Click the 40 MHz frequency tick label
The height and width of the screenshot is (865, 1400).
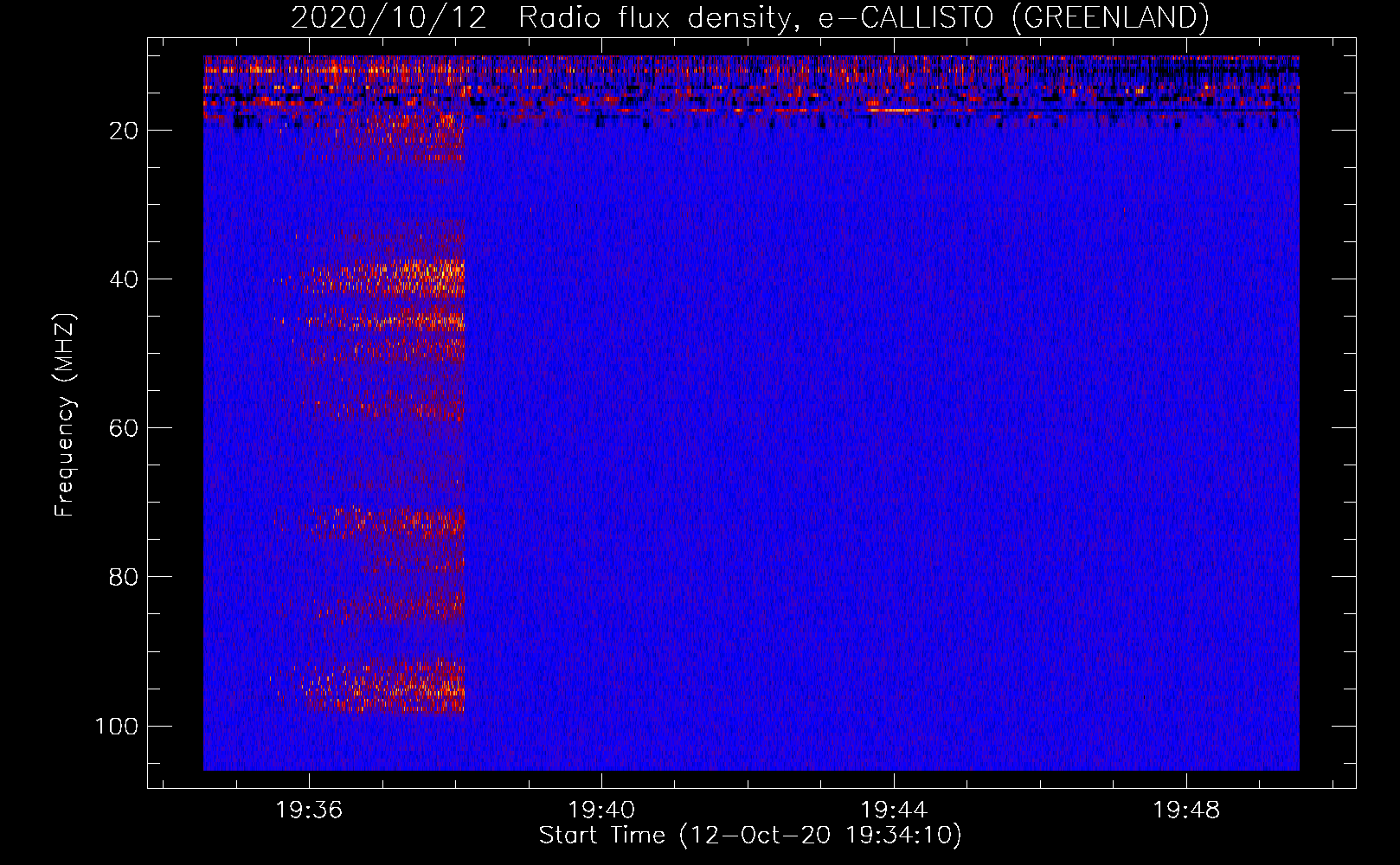(x=124, y=279)
